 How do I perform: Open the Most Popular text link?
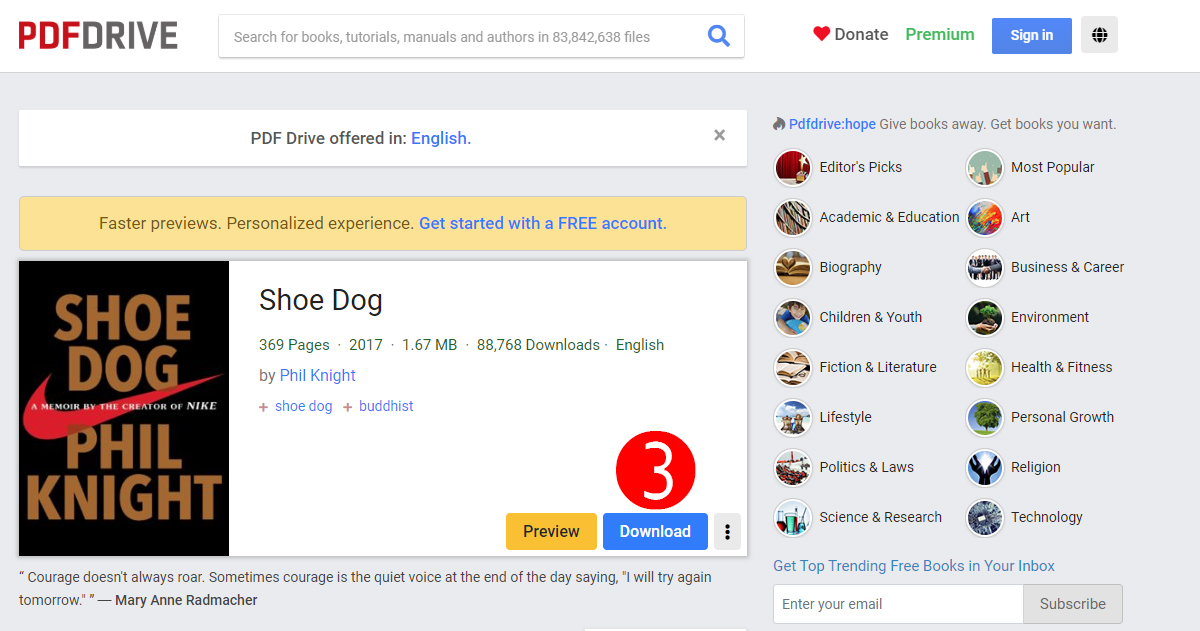pos(1053,167)
